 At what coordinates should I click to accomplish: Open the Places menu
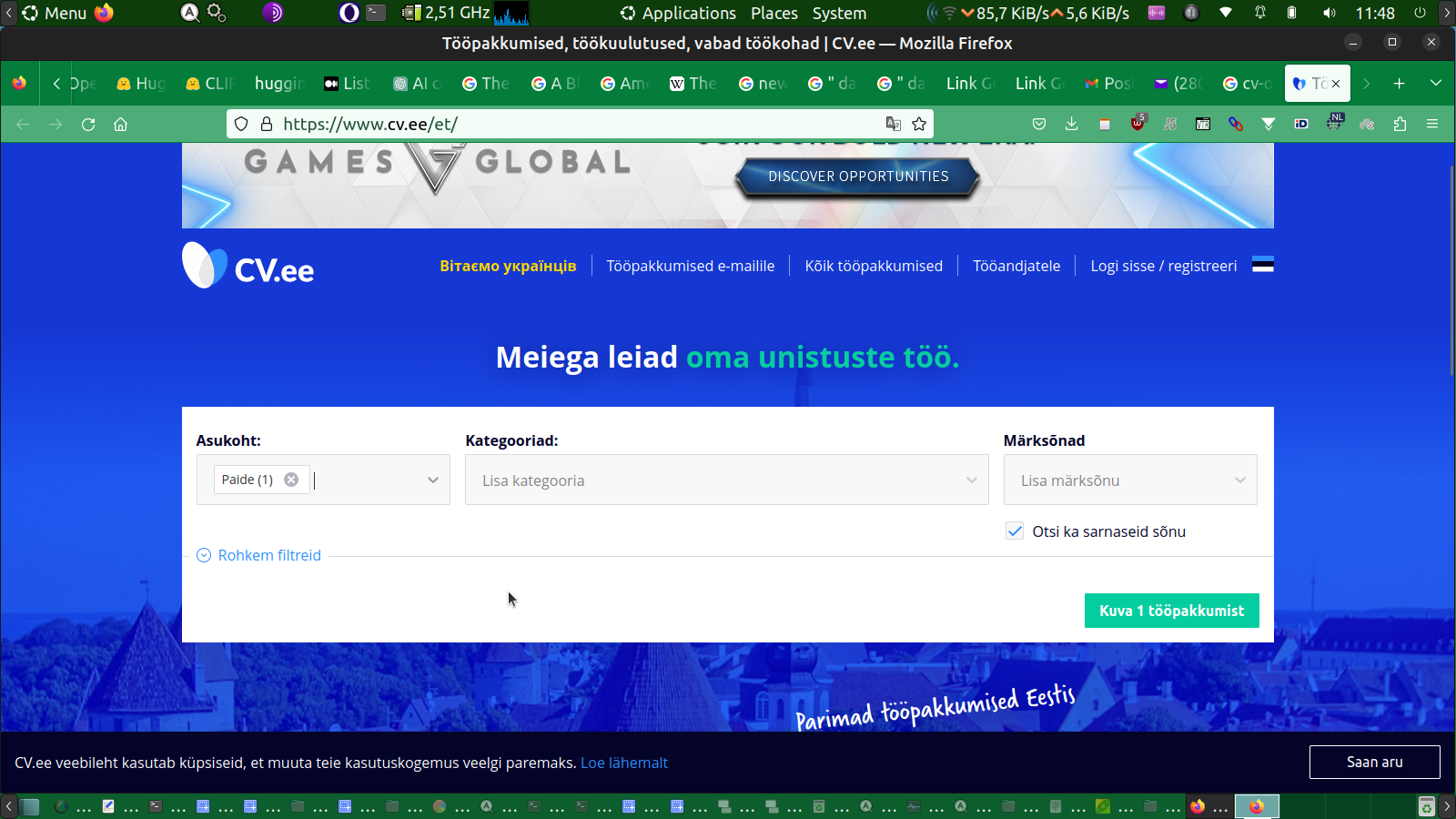(774, 13)
